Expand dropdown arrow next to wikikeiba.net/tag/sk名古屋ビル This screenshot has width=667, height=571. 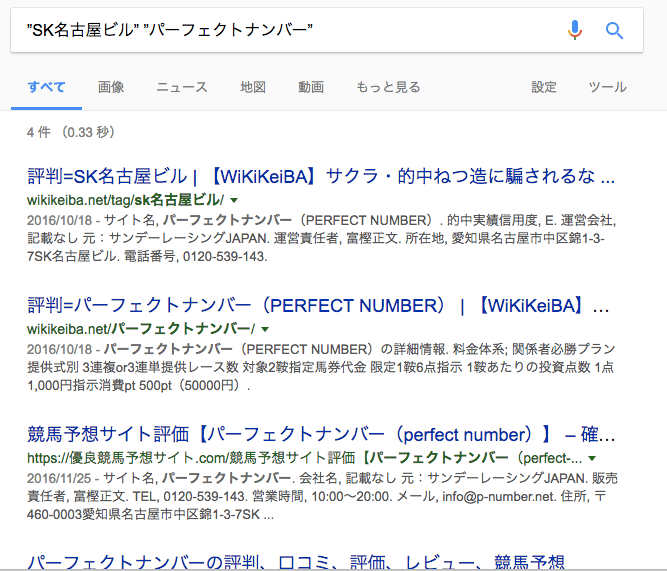point(234,200)
